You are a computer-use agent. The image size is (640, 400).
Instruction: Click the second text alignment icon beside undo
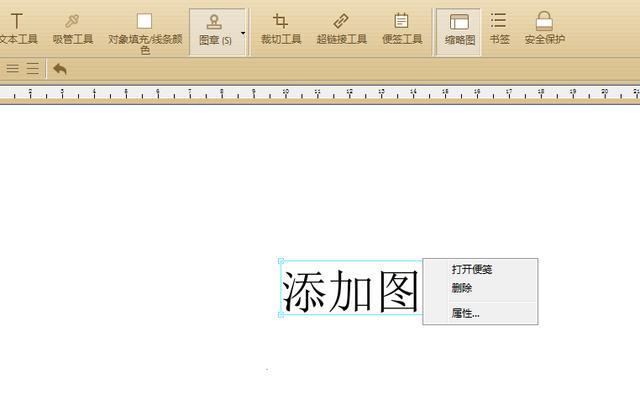[x=33, y=69]
